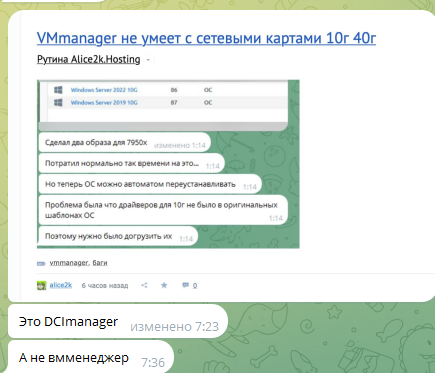
Task: Click the share icon under the post
Action: (144, 285)
